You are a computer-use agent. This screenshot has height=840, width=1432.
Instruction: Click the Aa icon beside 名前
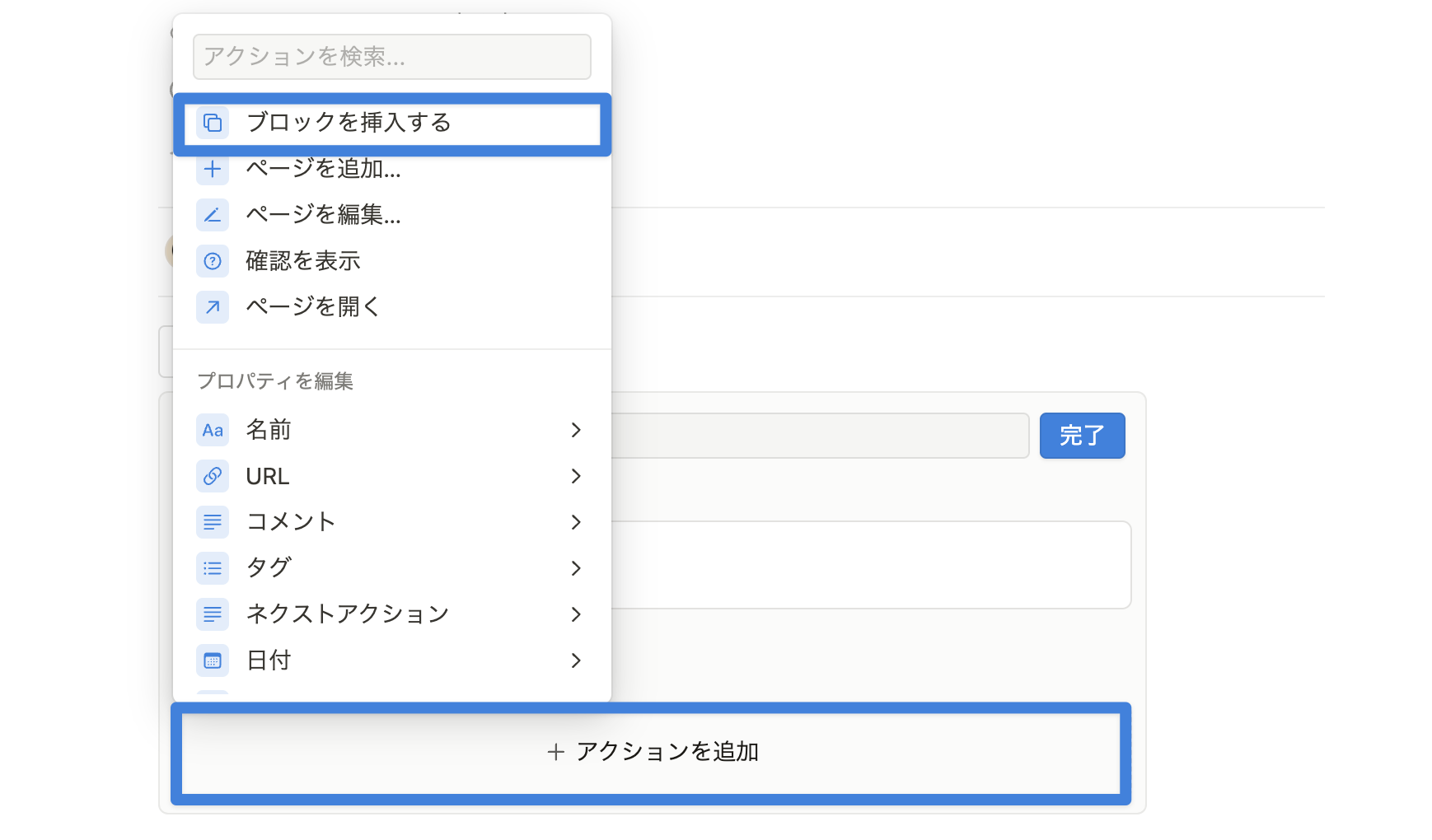point(213,430)
